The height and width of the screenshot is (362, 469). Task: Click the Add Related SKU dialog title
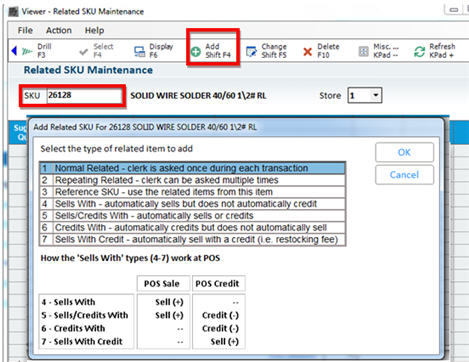[x=145, y=127]
